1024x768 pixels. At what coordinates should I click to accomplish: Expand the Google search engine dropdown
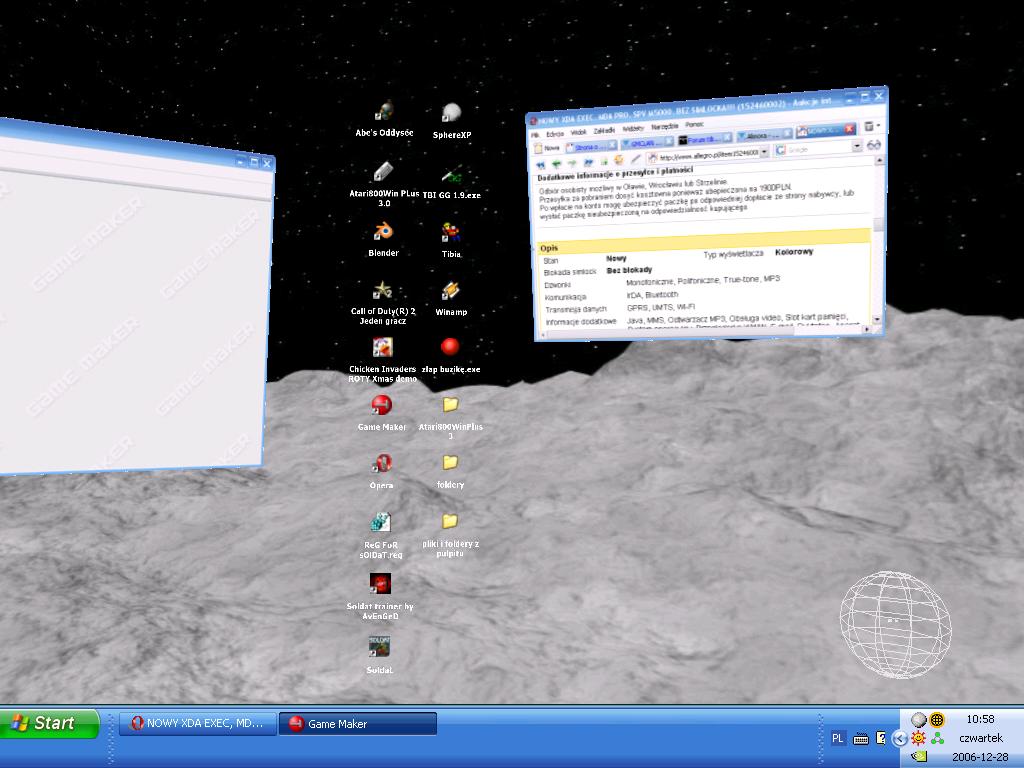click(x=857, y=146)
